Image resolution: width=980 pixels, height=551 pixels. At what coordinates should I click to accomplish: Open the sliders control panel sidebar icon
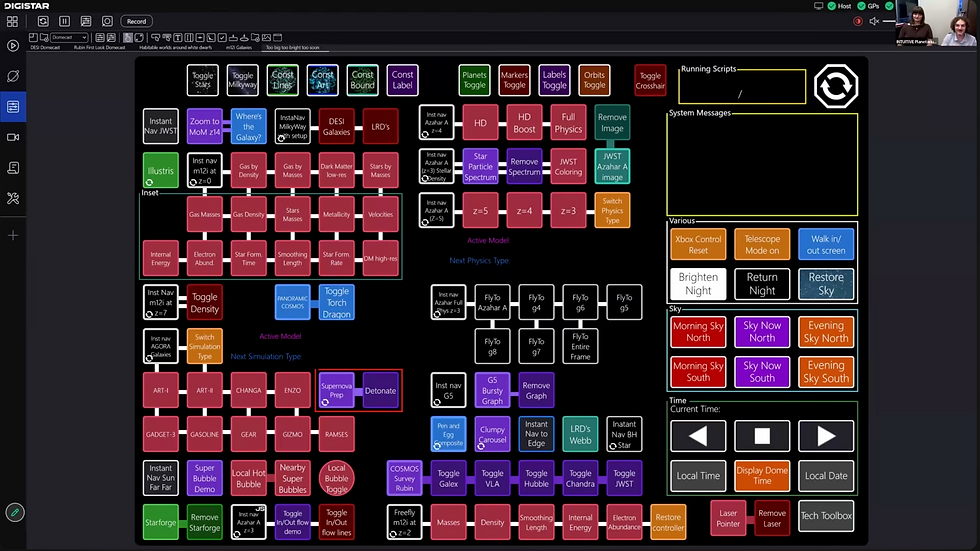tap(12, 107)
